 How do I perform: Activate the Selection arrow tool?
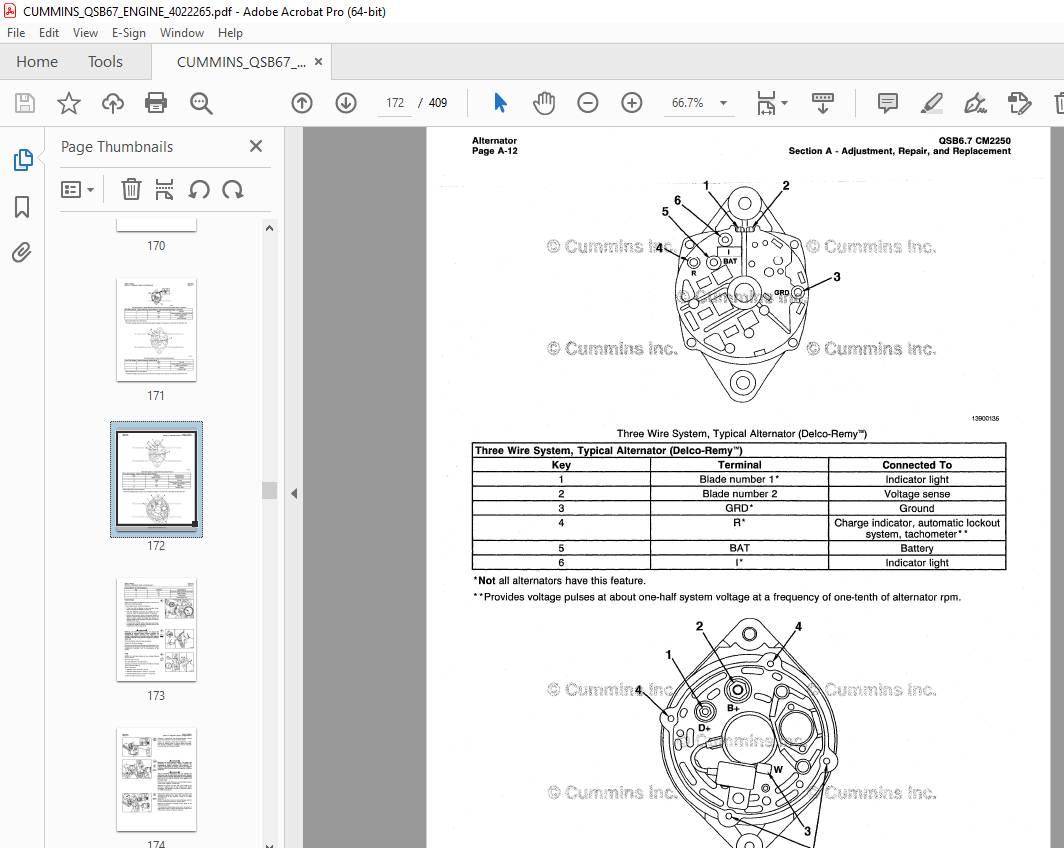click(x=500, y=103)
